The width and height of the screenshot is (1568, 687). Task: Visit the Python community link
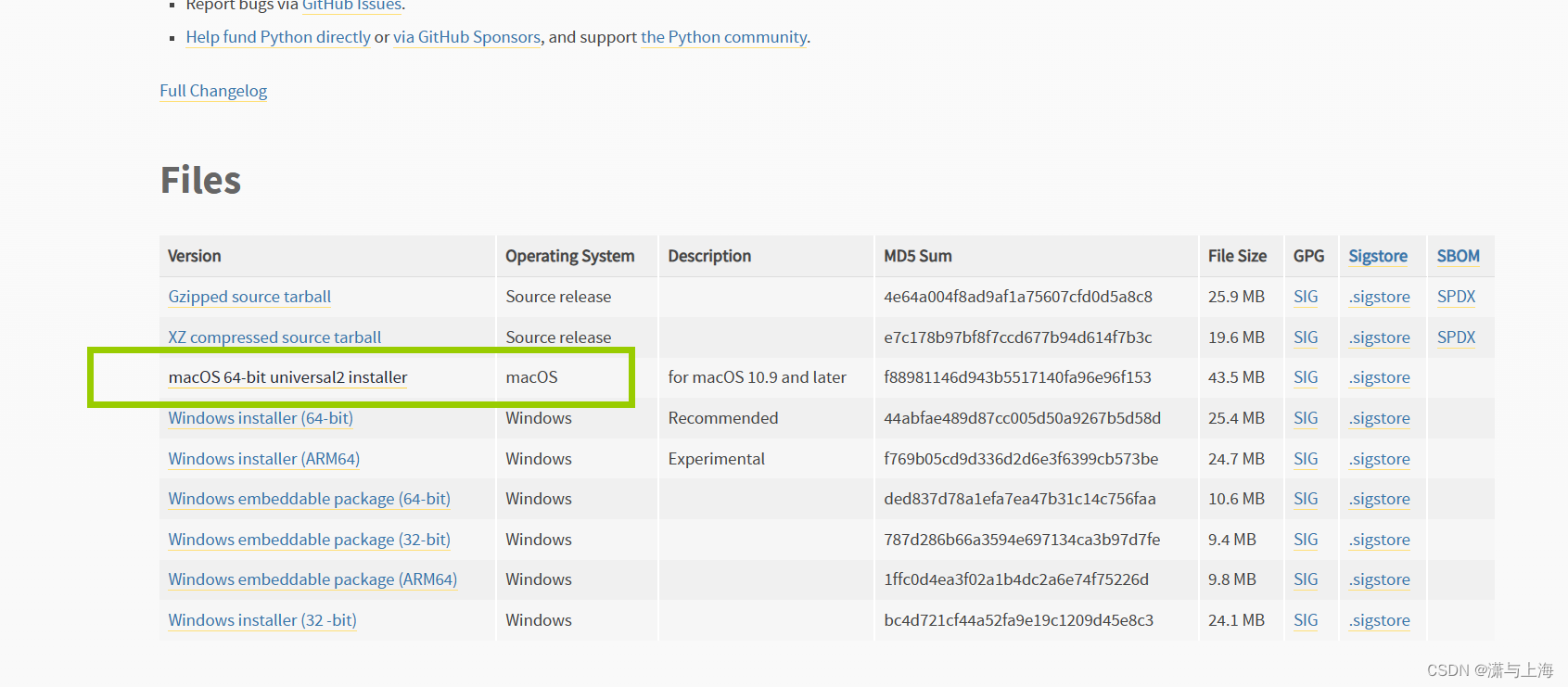pos(724,37)
